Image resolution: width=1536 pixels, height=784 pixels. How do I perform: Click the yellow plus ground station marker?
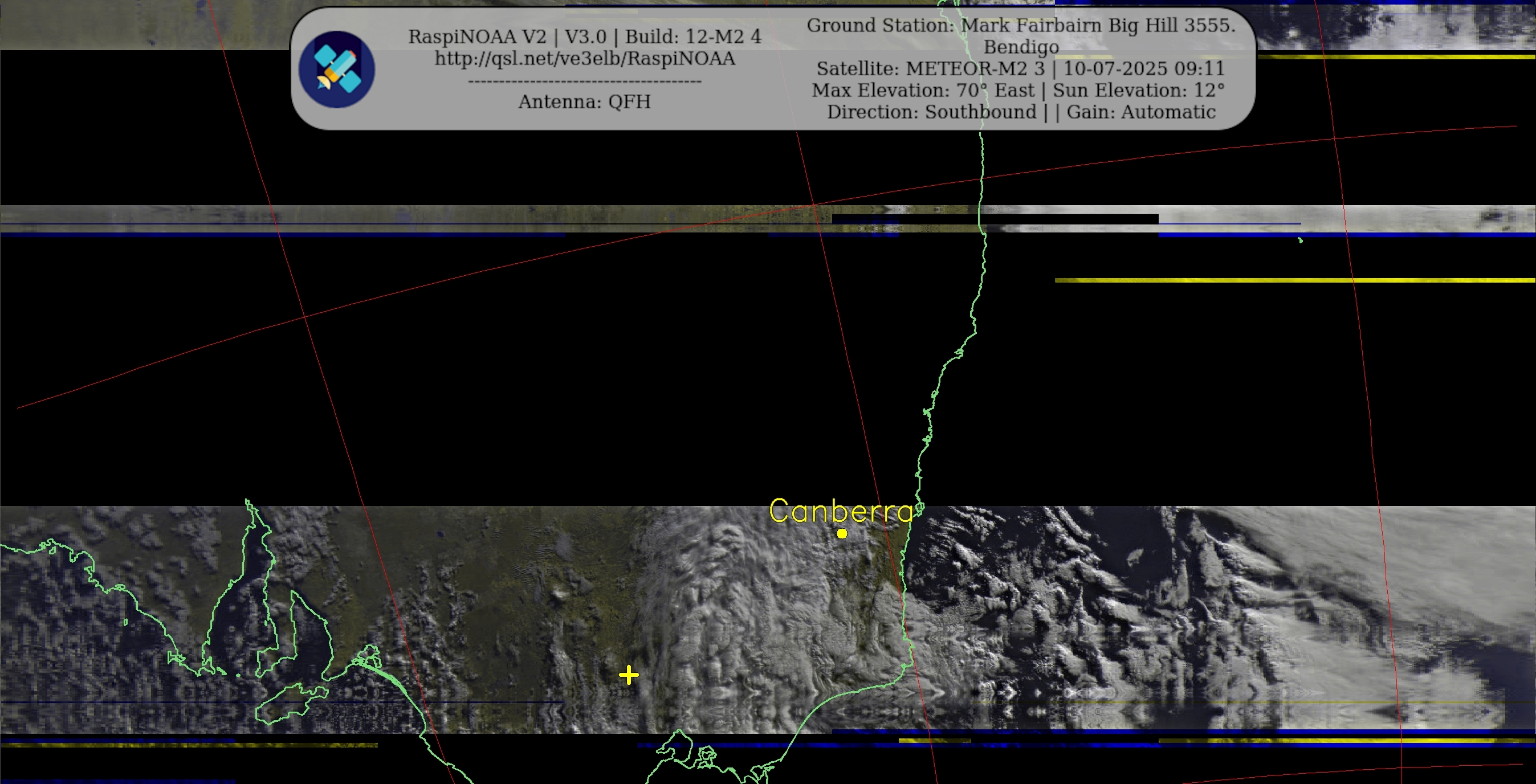[629, 675]
